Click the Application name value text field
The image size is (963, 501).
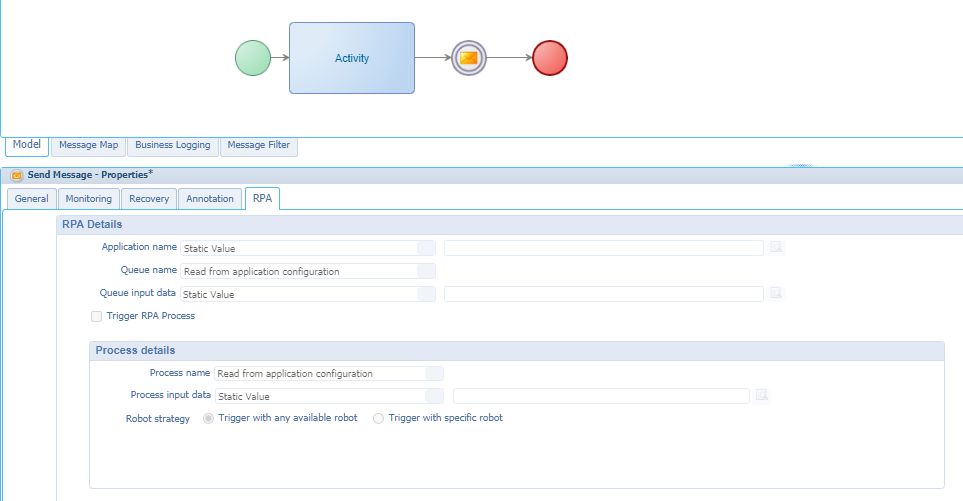pos(603,248)
